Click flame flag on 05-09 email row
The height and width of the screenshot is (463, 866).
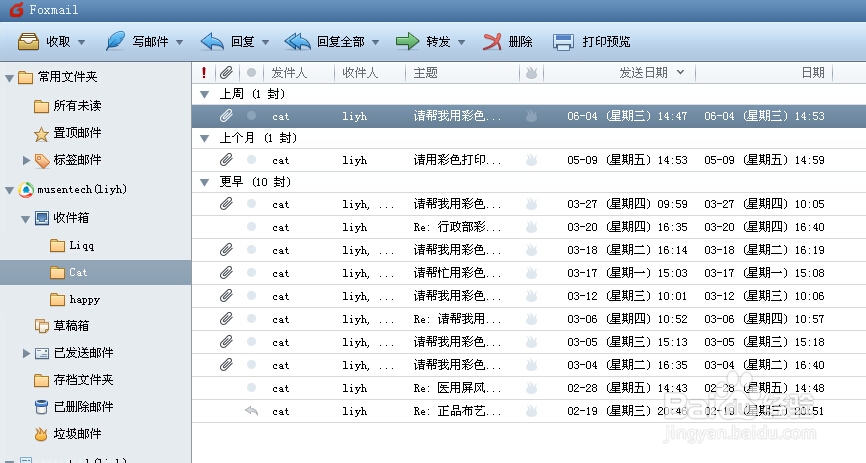point(531,160)
